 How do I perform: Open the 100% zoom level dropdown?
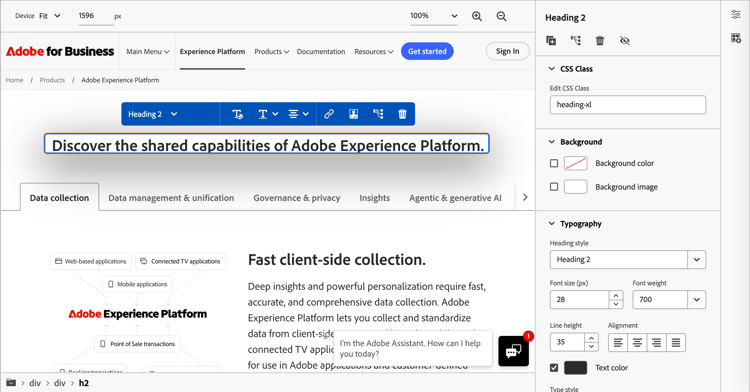pos(434,16)
